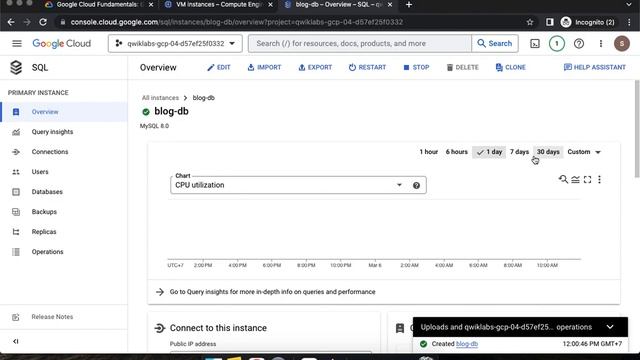Click the Replicas sidebar icon

tap(16, 232)
